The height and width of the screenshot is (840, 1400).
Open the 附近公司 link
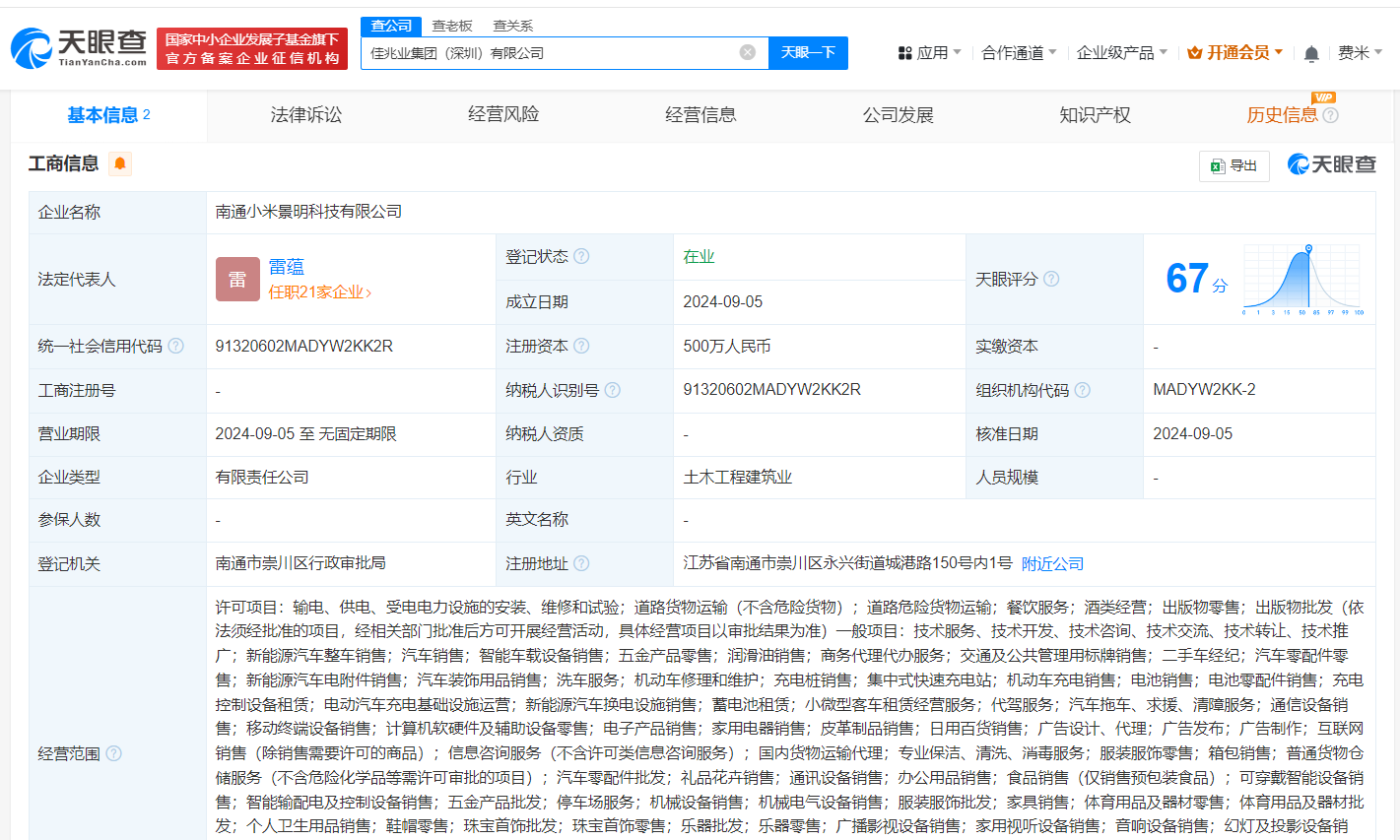[1053, 562]
